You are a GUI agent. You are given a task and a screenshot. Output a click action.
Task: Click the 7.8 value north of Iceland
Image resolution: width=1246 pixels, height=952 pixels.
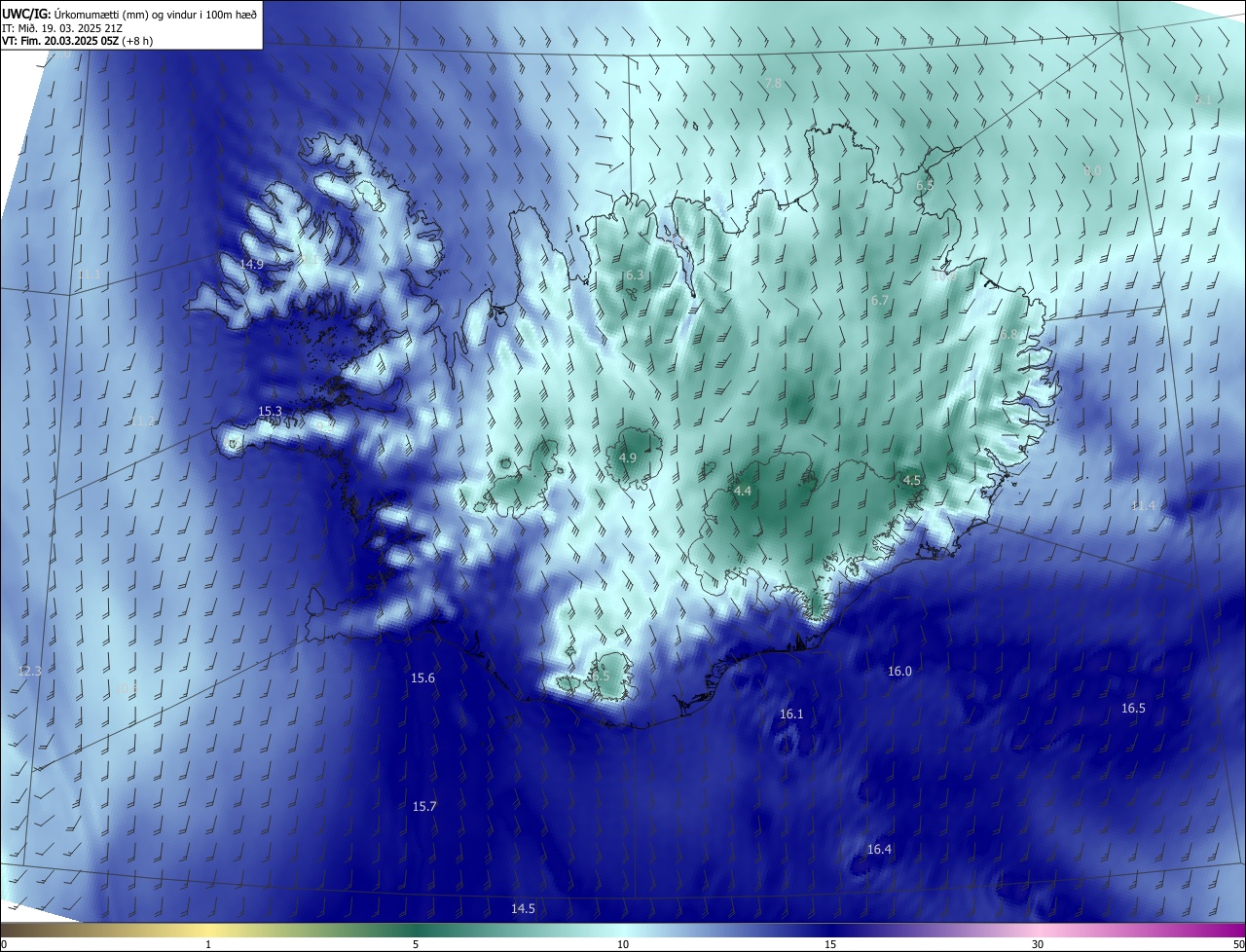773,84
